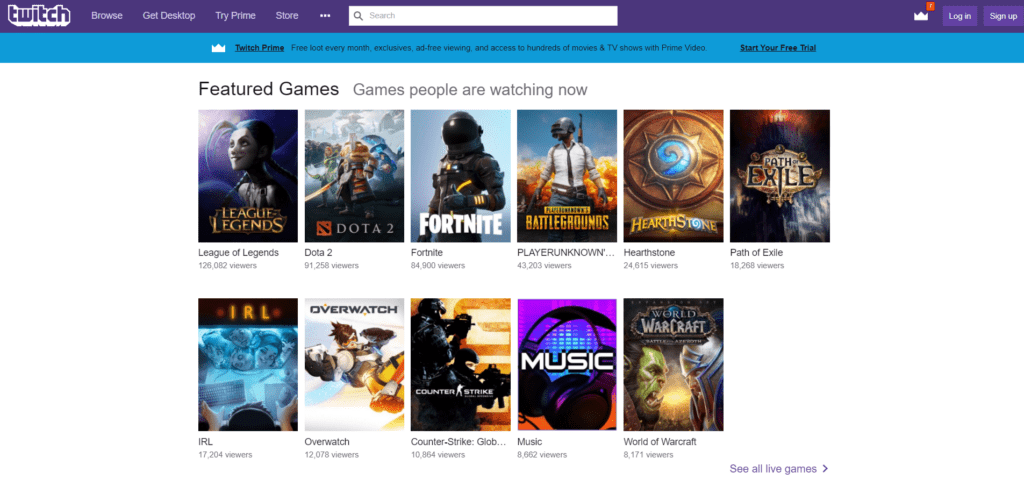
Task: Click the 126,082 viewers text
Action: point(227,266)
